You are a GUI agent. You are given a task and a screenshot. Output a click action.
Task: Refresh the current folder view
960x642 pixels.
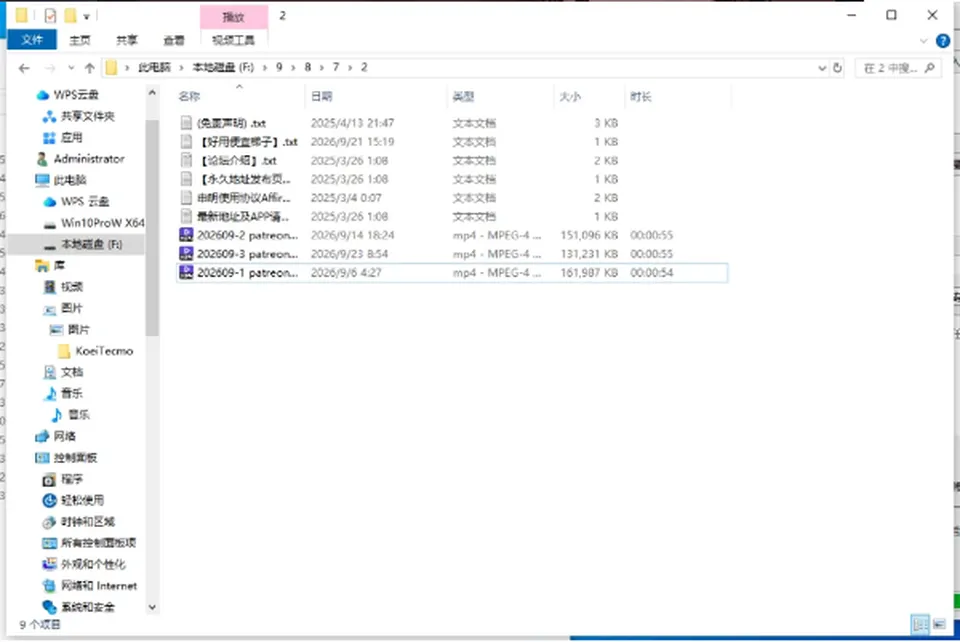838,68
